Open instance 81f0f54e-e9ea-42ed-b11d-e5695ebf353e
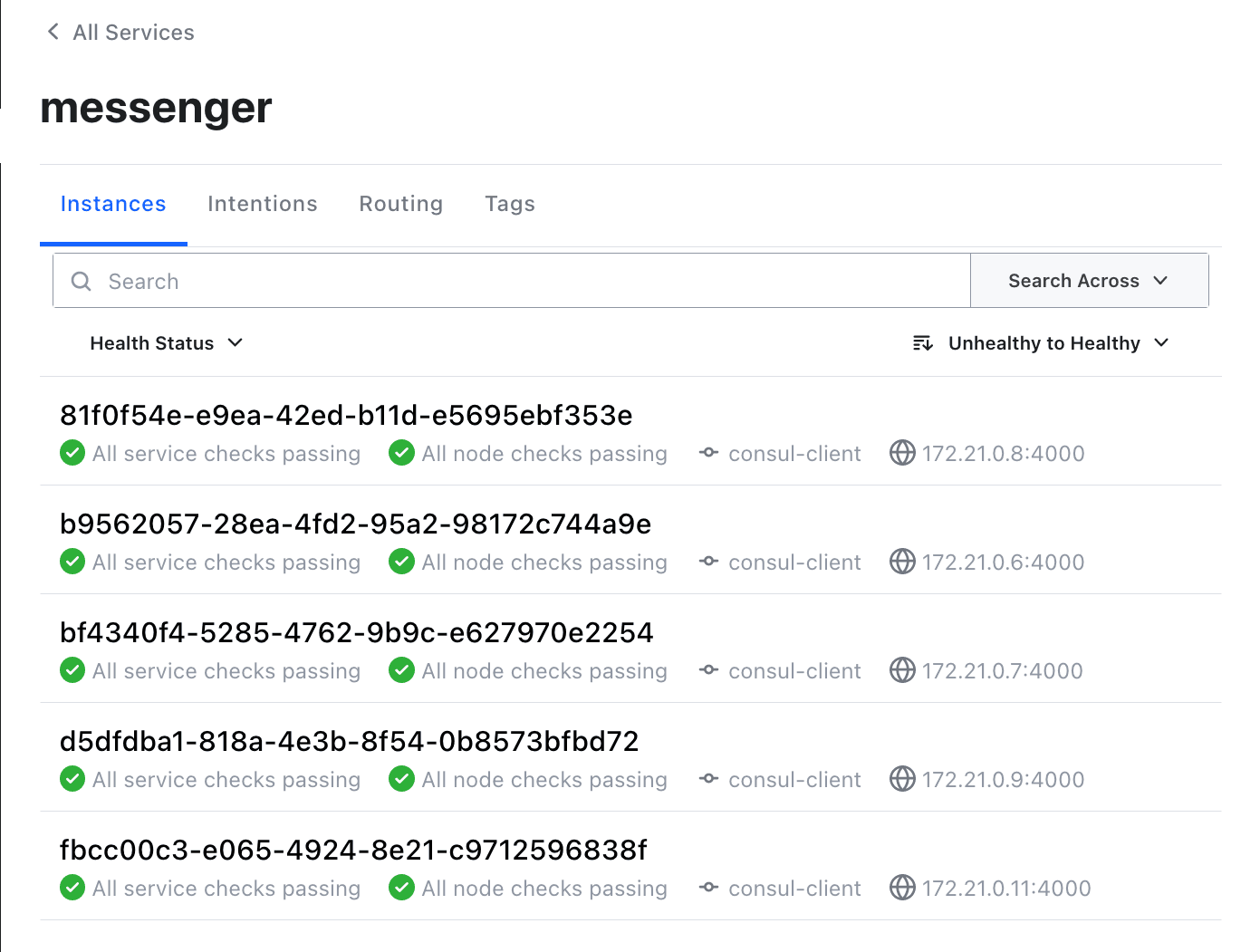The width and height of the screenshot is (1260, 952). click(346, 415)
